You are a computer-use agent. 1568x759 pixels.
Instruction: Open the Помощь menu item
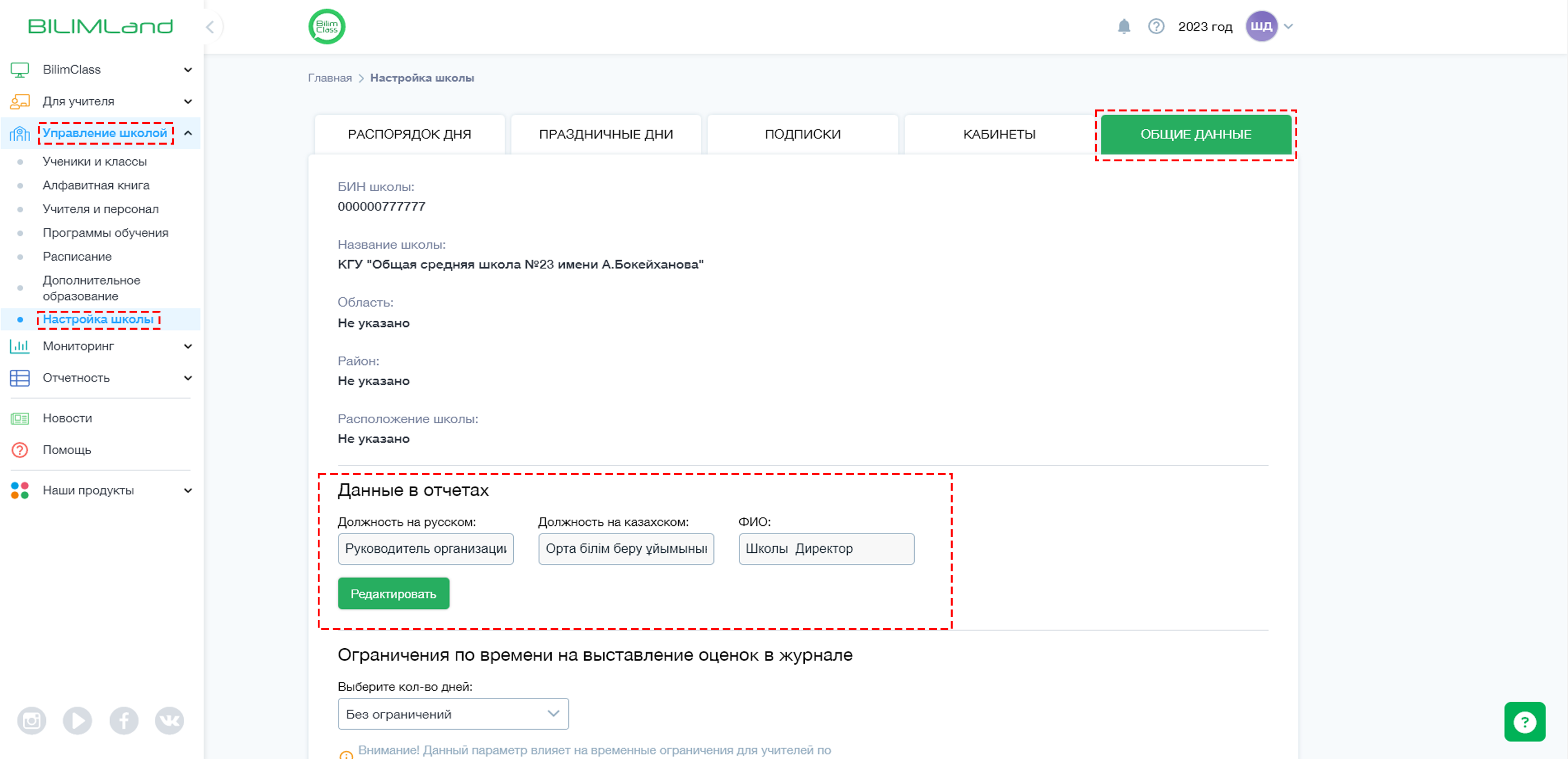click(x=66, y=449)
